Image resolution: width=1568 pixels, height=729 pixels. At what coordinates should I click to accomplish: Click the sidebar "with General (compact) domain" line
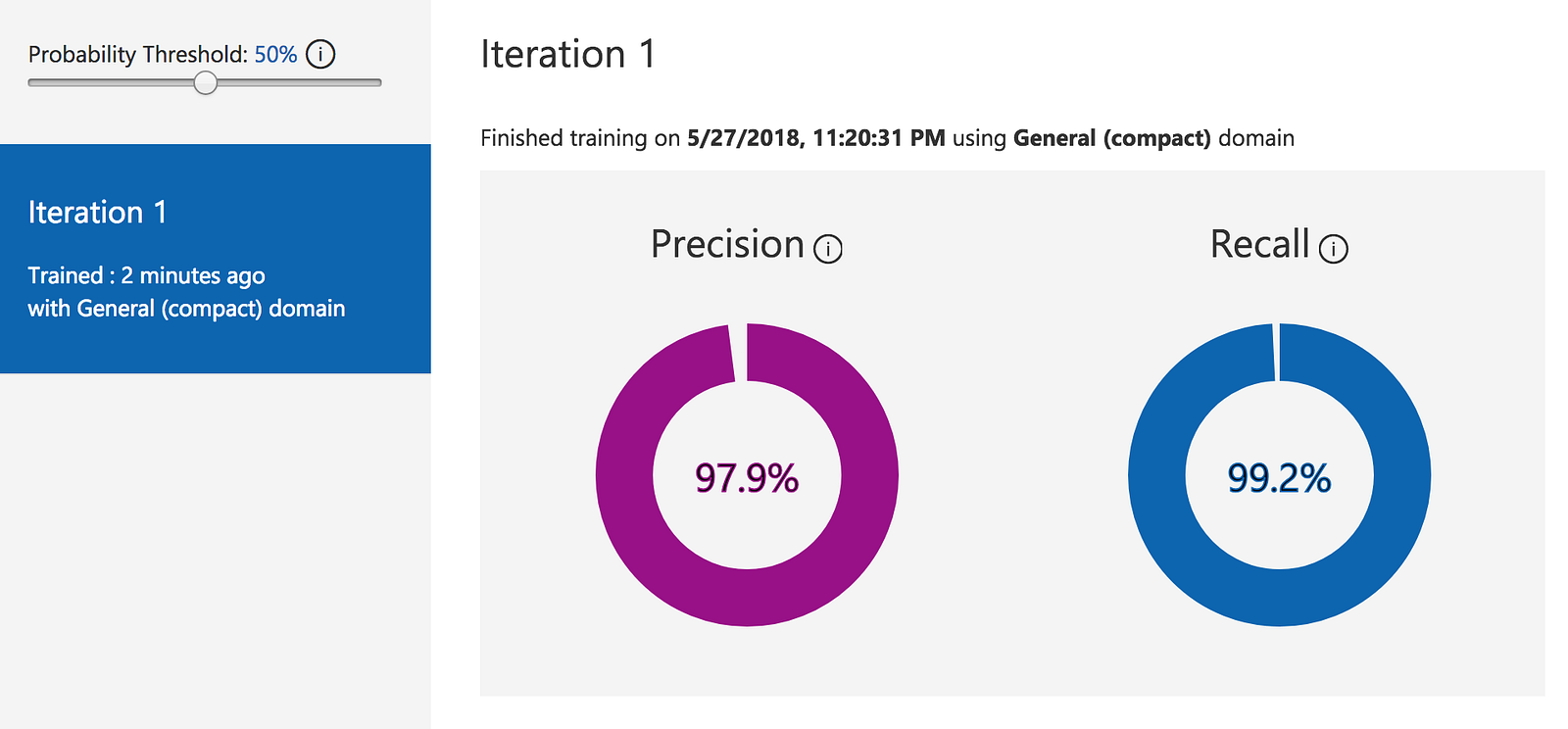click(186, 309)
